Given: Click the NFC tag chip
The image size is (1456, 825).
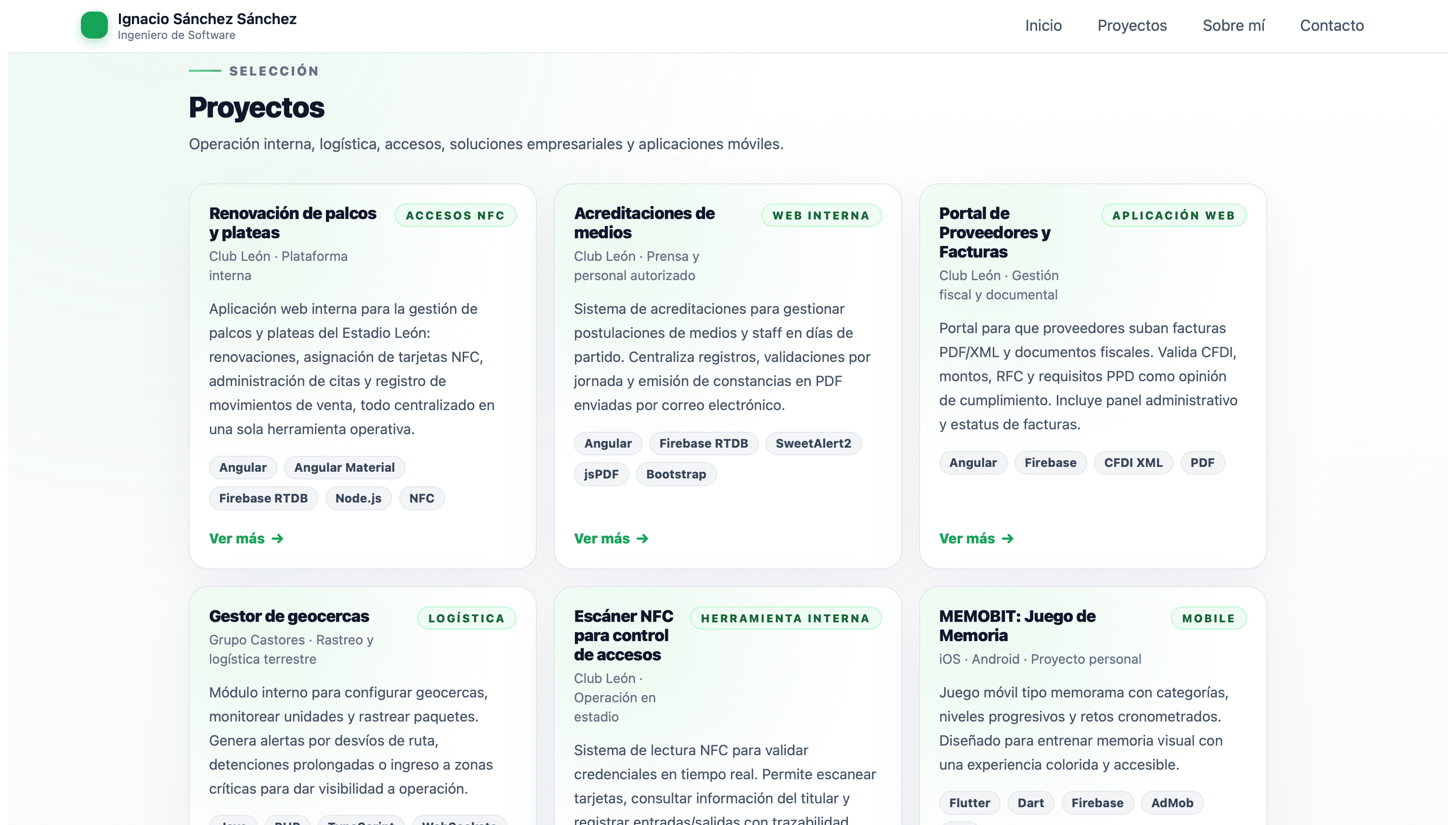Looking at the screenshot, I should (422, 498).
